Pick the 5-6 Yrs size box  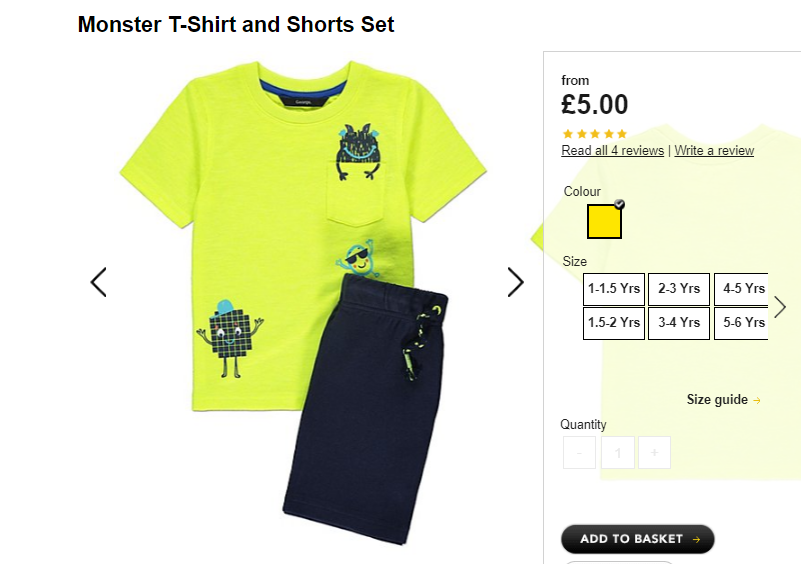click(x=741, y=323)
